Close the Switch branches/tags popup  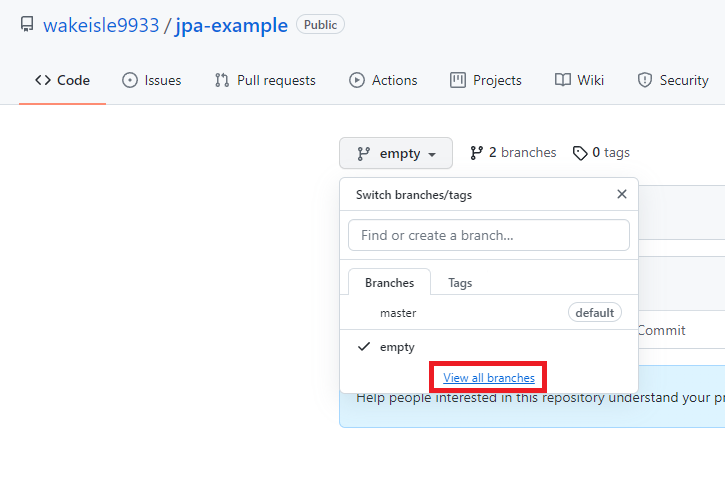(x=622, y=194)
